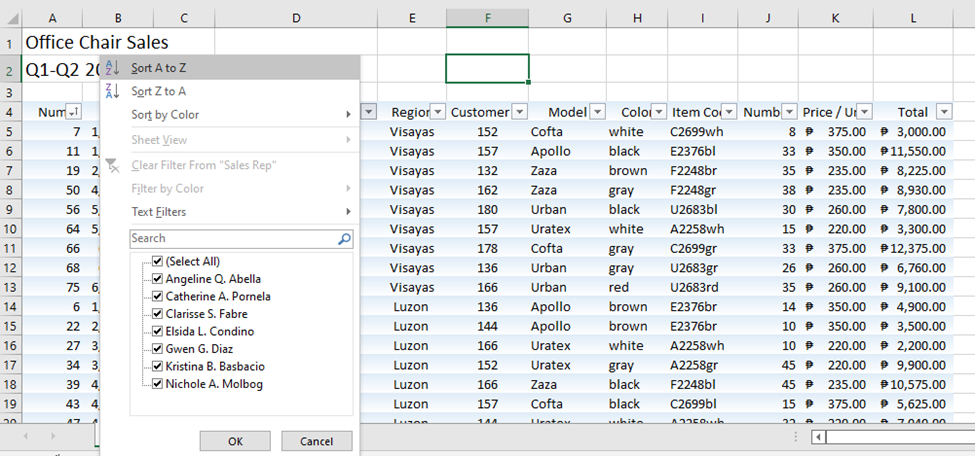Open the Customer column filter dropdown
Screen dimensions: 975x456
[x=520, y=112]
